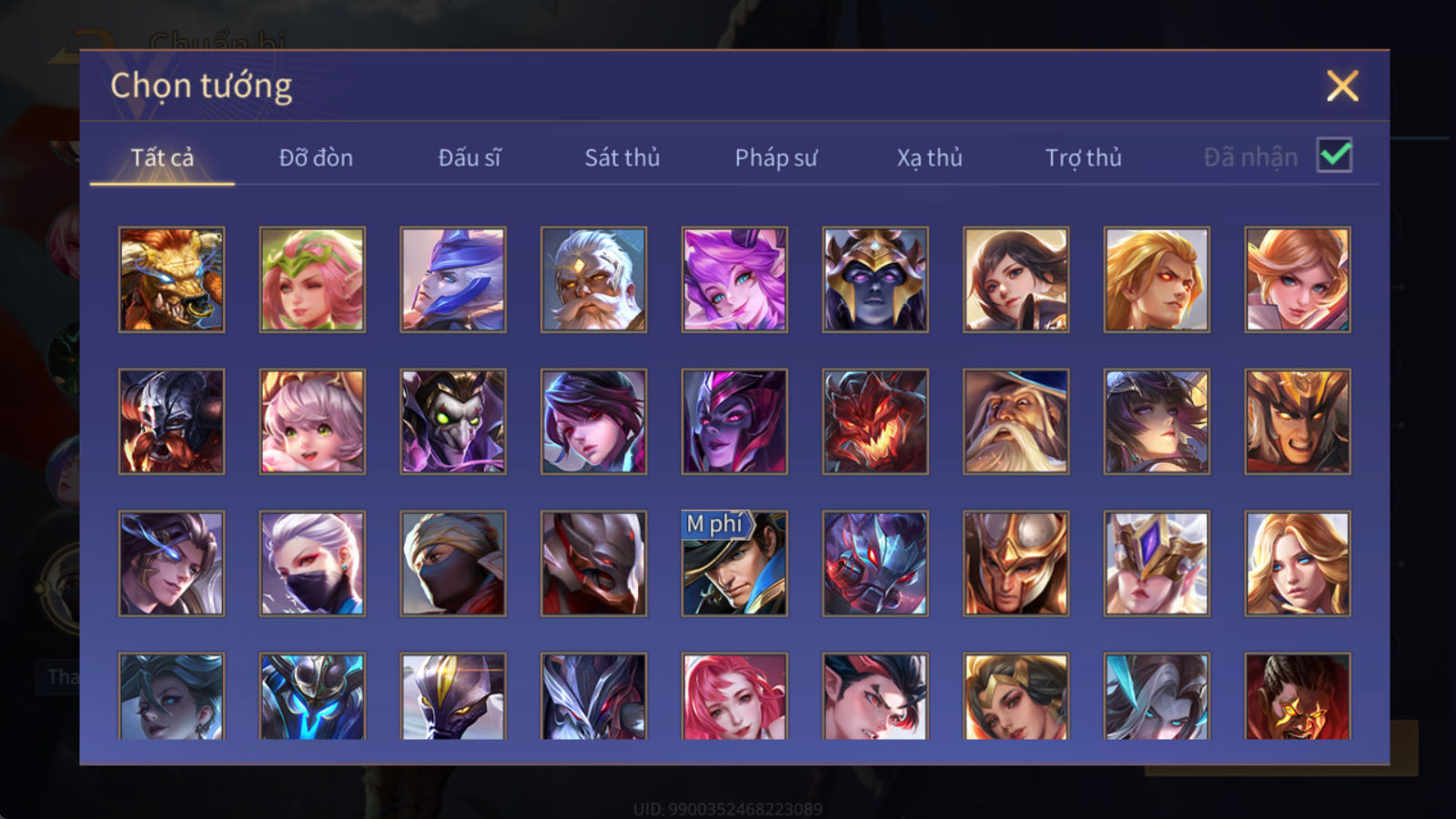Image resolution: width=1456 pixels, height=819 pixels.
Task: Choose the pink-haired girl with green headband
Action: click(312, 279)
